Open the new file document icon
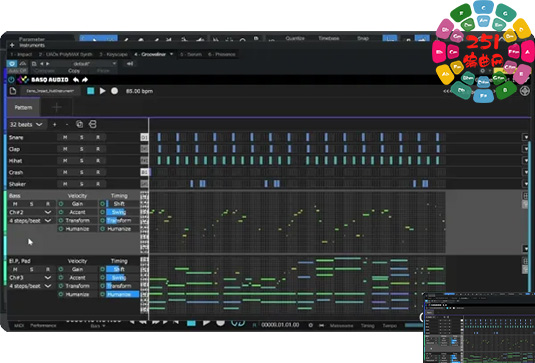The image size is (535, 363). click(13, 91)
